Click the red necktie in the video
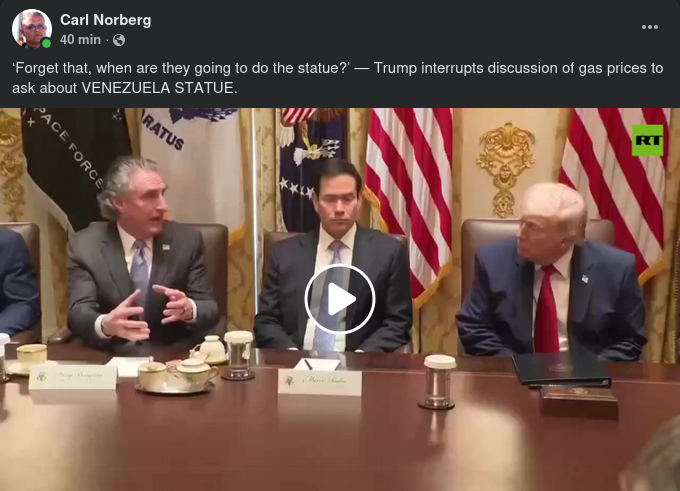 (546, 308)
